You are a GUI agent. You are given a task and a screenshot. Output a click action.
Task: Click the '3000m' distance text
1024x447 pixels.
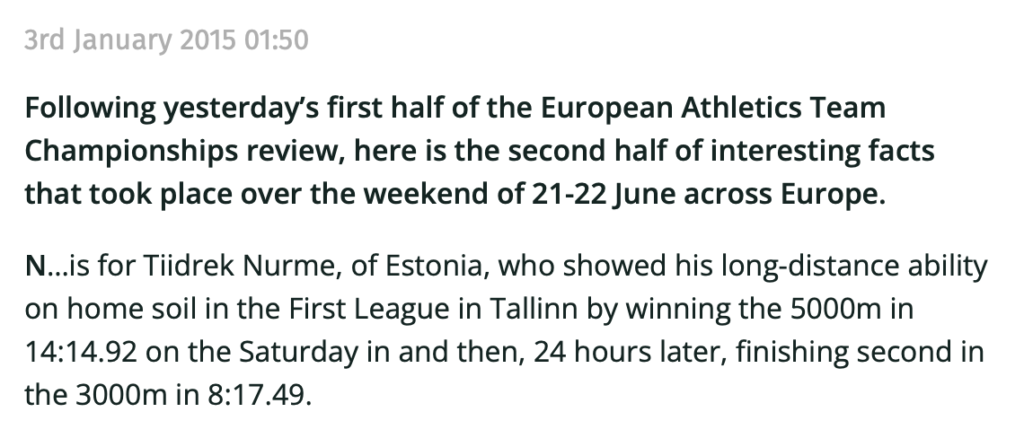[121, 396]
